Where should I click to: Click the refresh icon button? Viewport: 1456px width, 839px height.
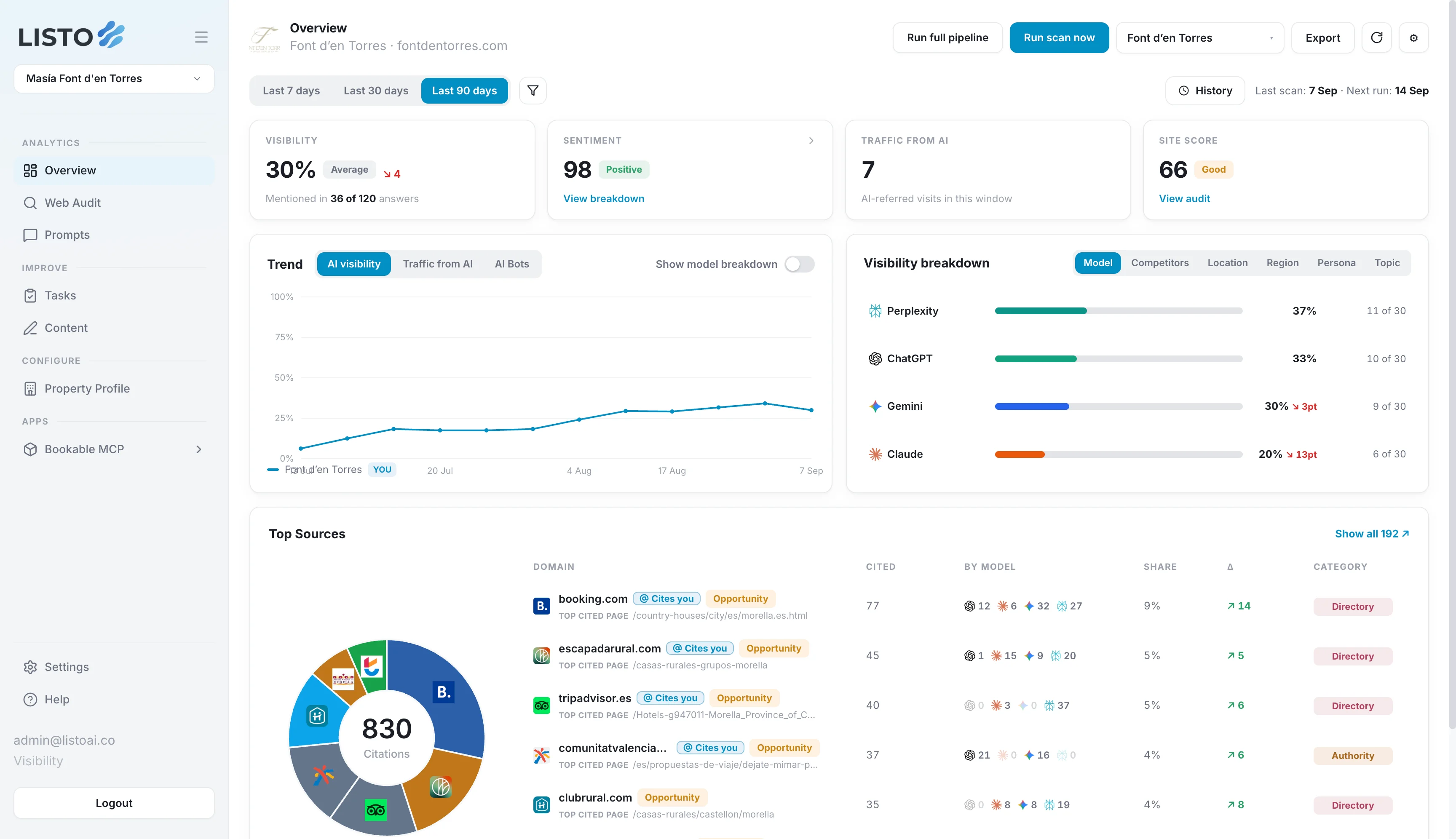pyautogui.click(x=1376, y=37)
